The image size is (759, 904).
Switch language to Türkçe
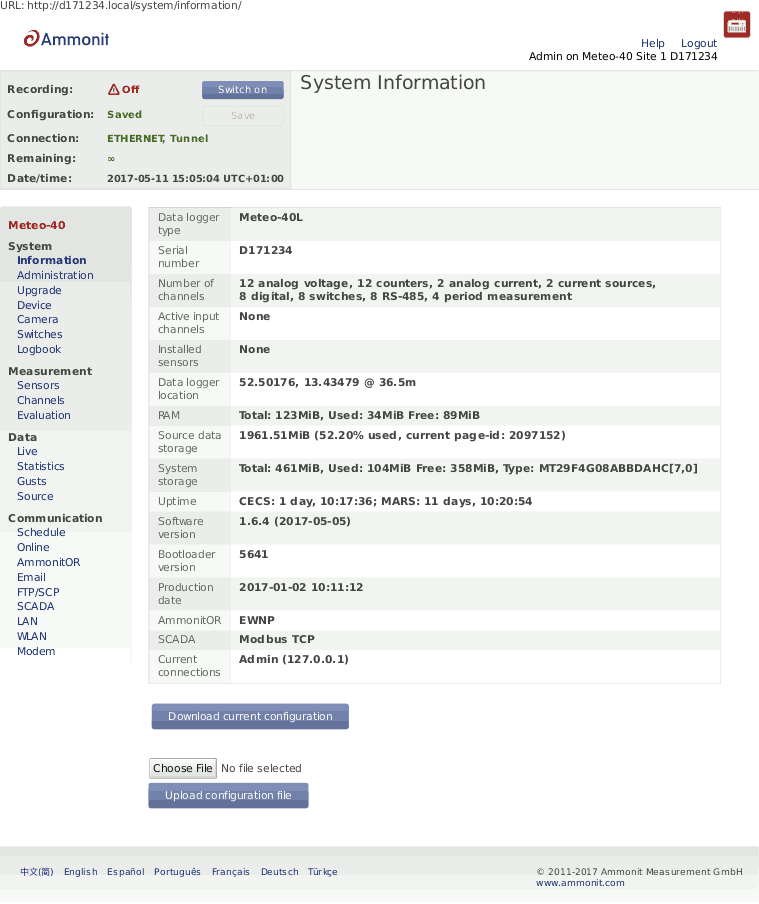coord(322,871)
